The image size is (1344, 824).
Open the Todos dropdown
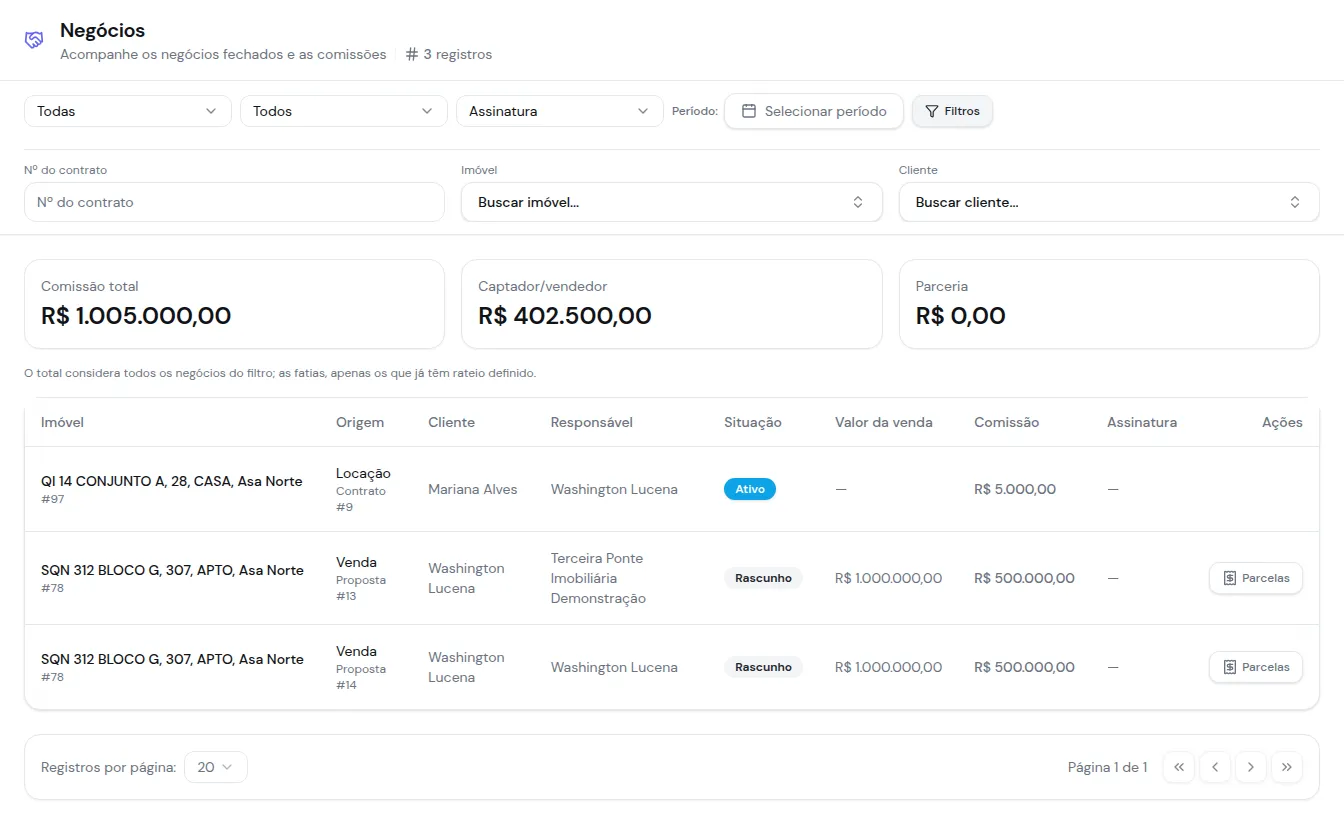pos(344,111)
